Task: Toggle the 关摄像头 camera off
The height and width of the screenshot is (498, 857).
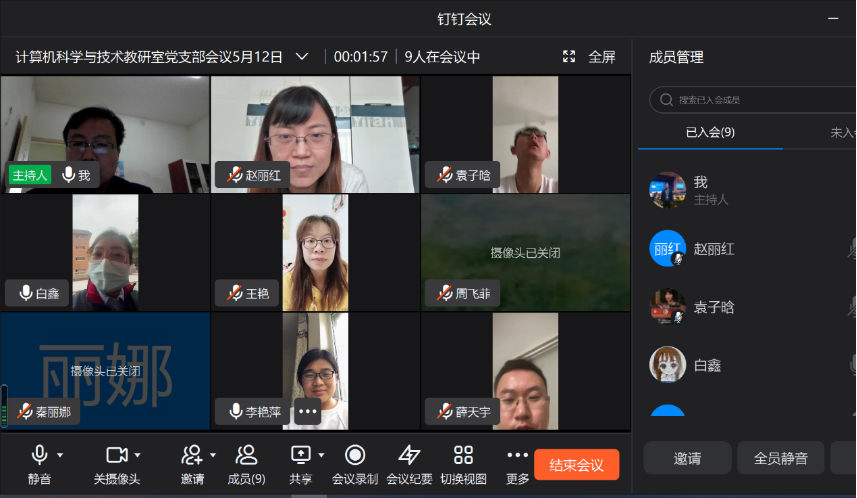Action: coord(116,456)
